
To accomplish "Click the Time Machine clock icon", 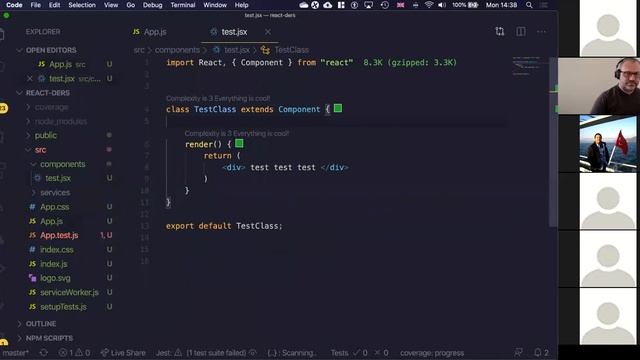I will pos(384,5).
